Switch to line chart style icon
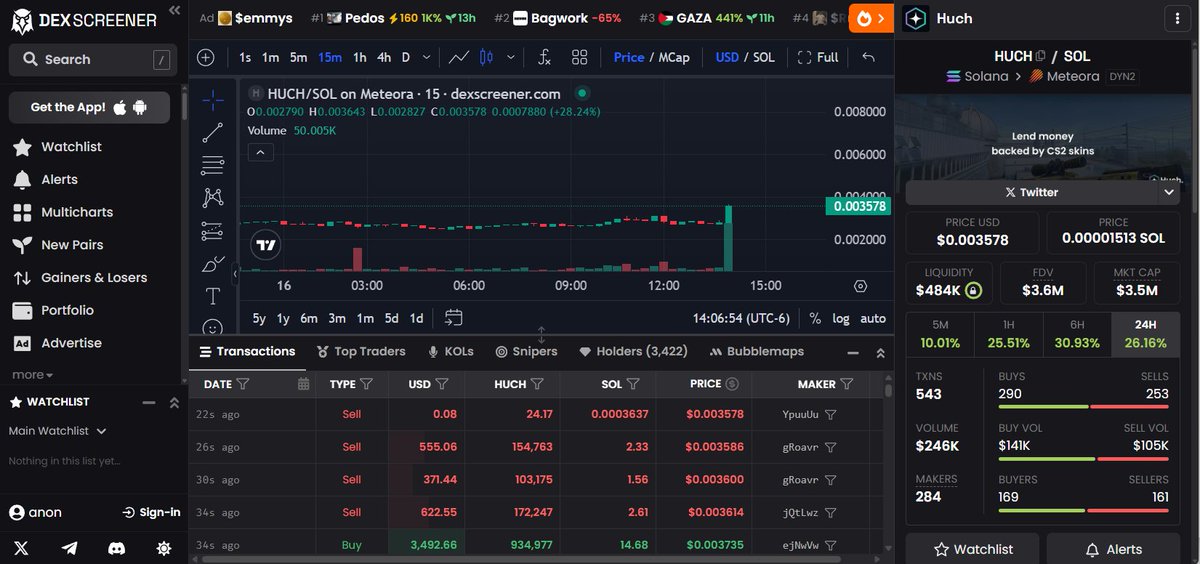This screenshot has height=564, width=1200. [459, 57]
